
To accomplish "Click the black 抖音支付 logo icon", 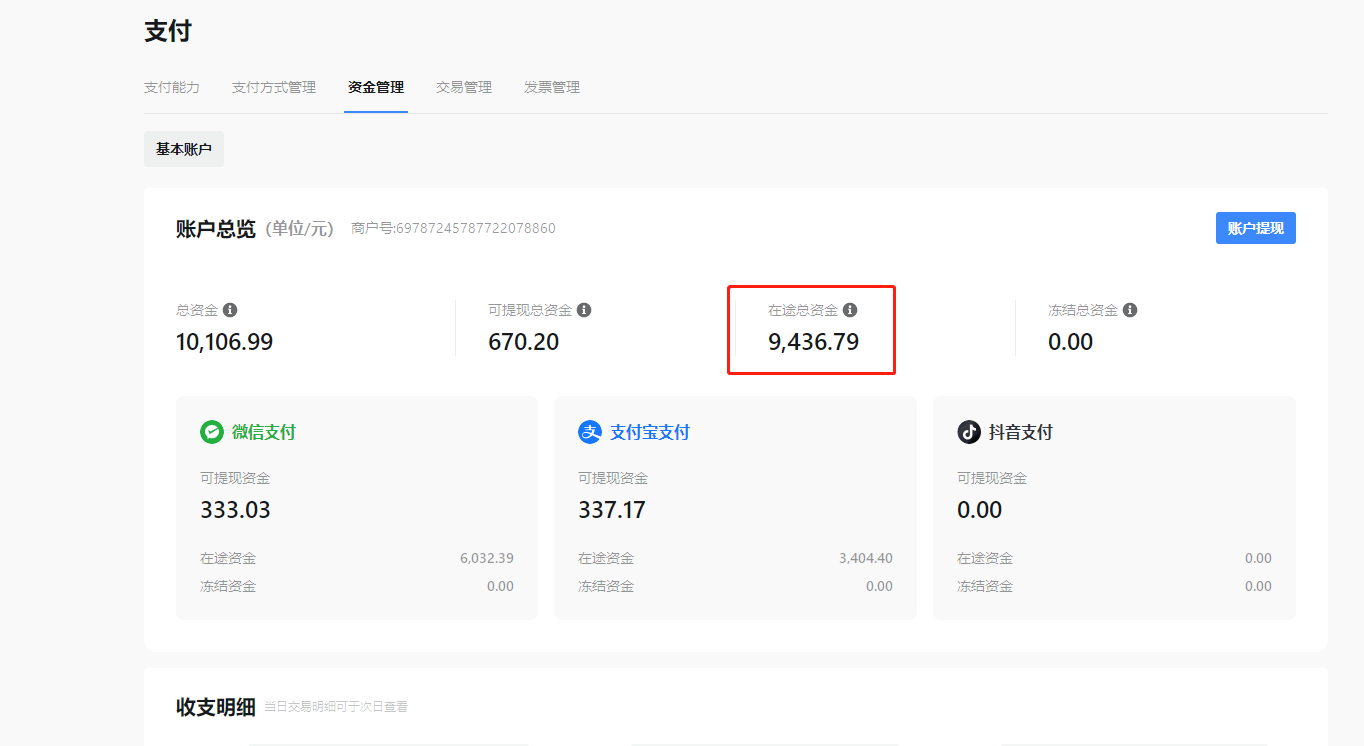I will [969, 432].
